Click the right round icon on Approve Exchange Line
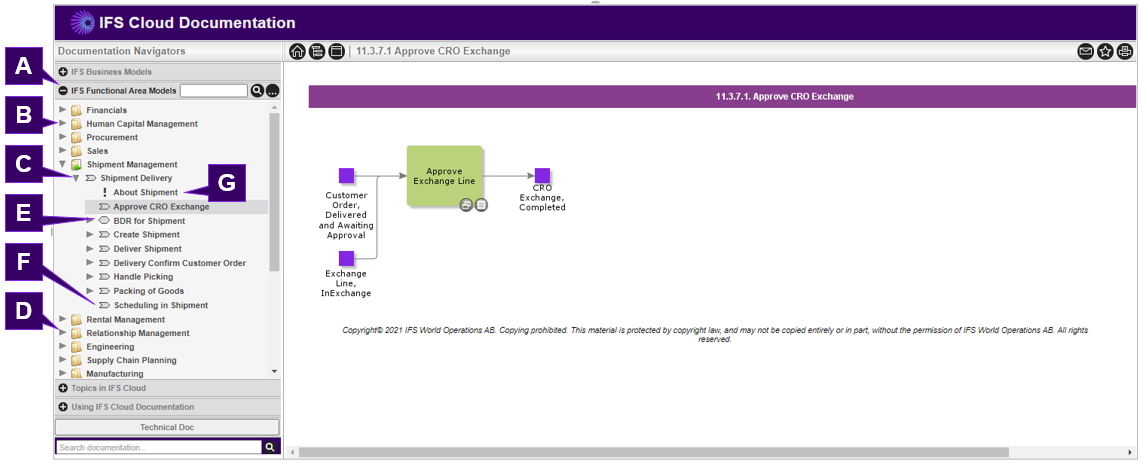The height and width of the screenshot is (465, 1142). click(481, 206)
